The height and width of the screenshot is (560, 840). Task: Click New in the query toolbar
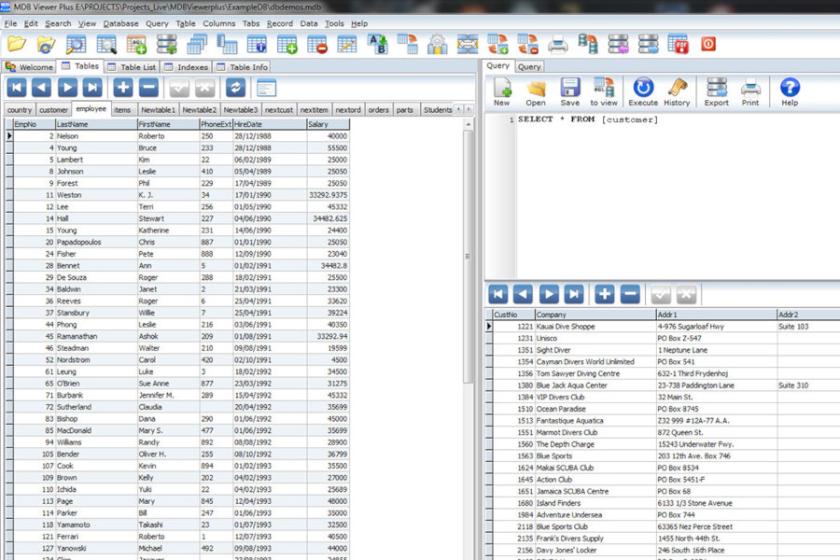coord(502,92)
